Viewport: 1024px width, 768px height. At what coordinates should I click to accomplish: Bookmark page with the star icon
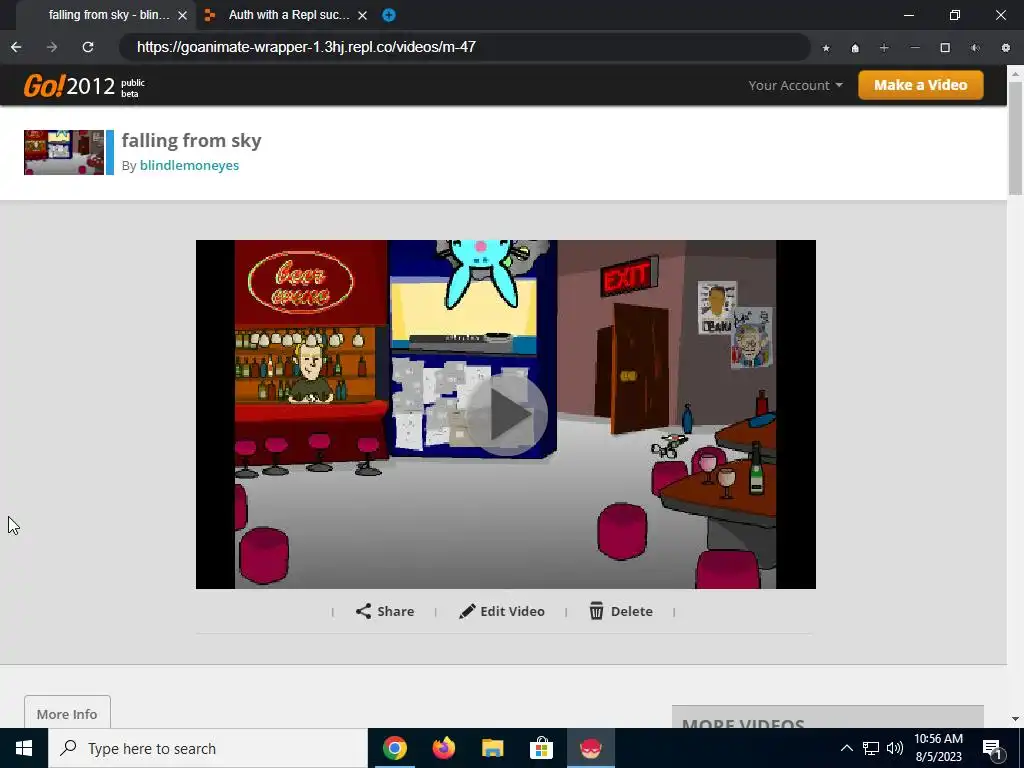(826, 48)
